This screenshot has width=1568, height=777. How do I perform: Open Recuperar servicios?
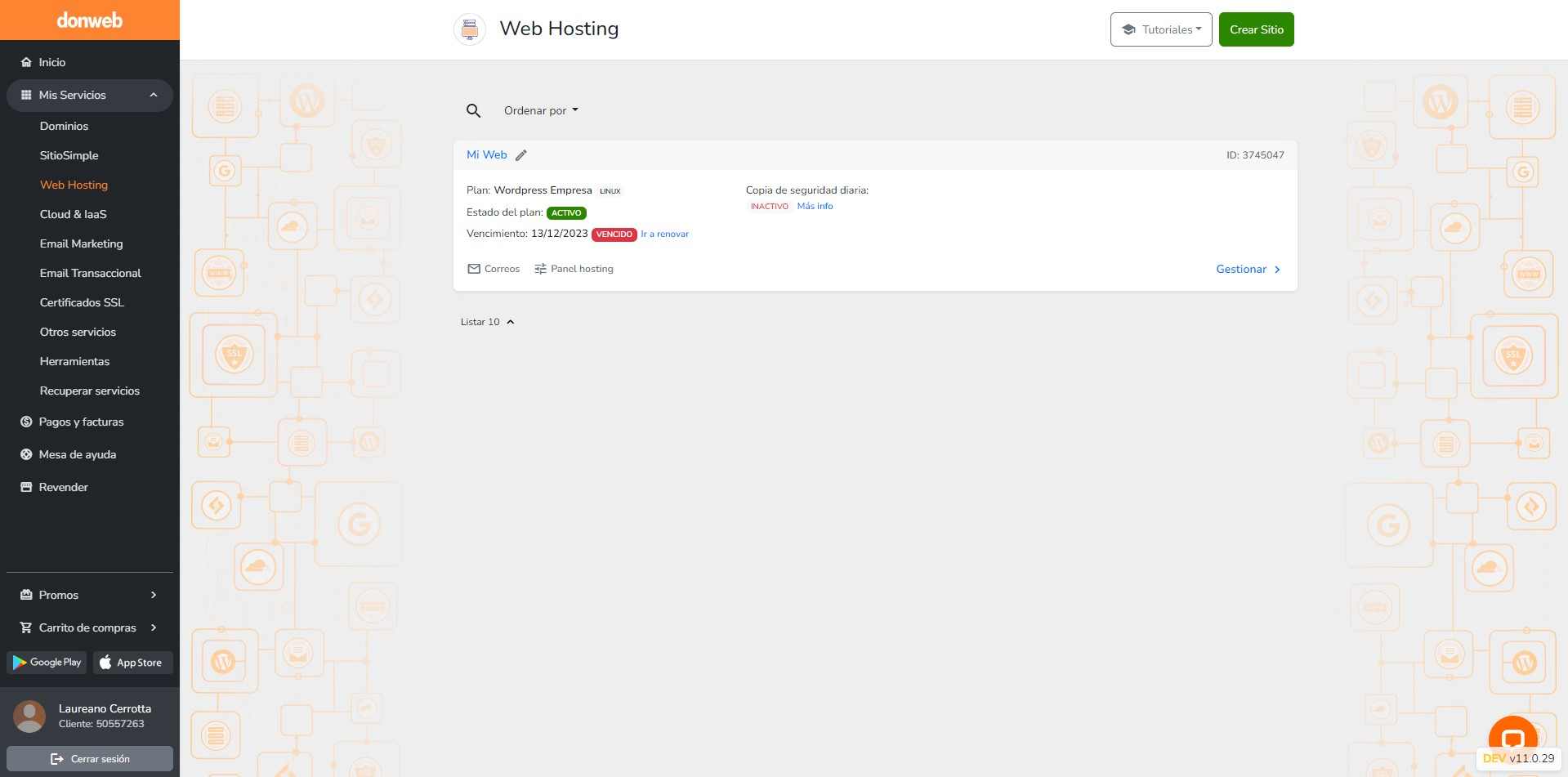point(90,391)
